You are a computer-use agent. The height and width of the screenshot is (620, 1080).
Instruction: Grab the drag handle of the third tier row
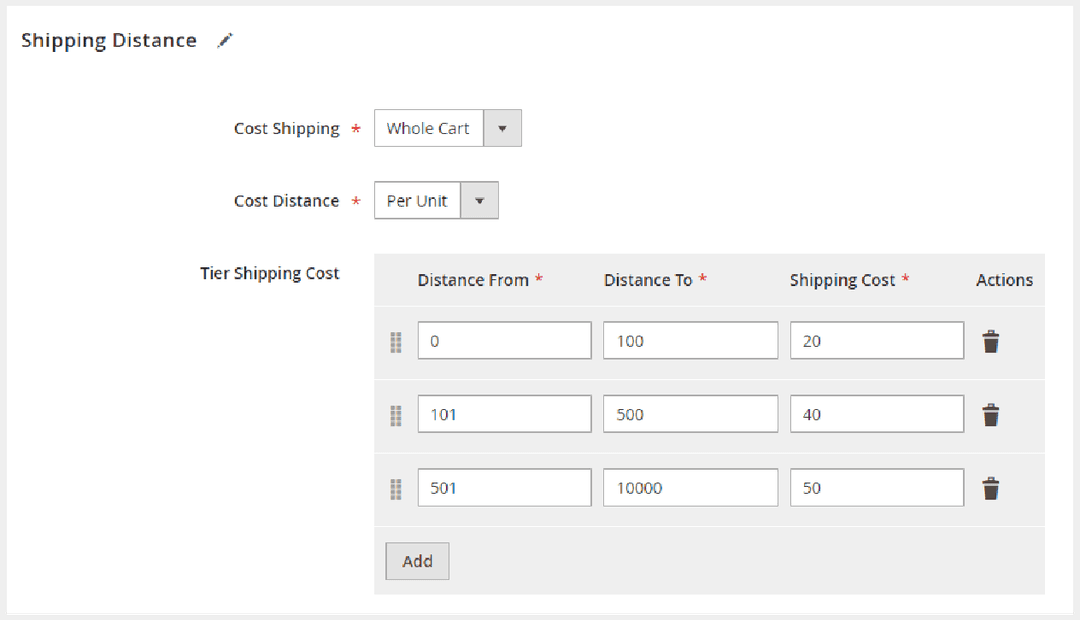coord(396,489)
